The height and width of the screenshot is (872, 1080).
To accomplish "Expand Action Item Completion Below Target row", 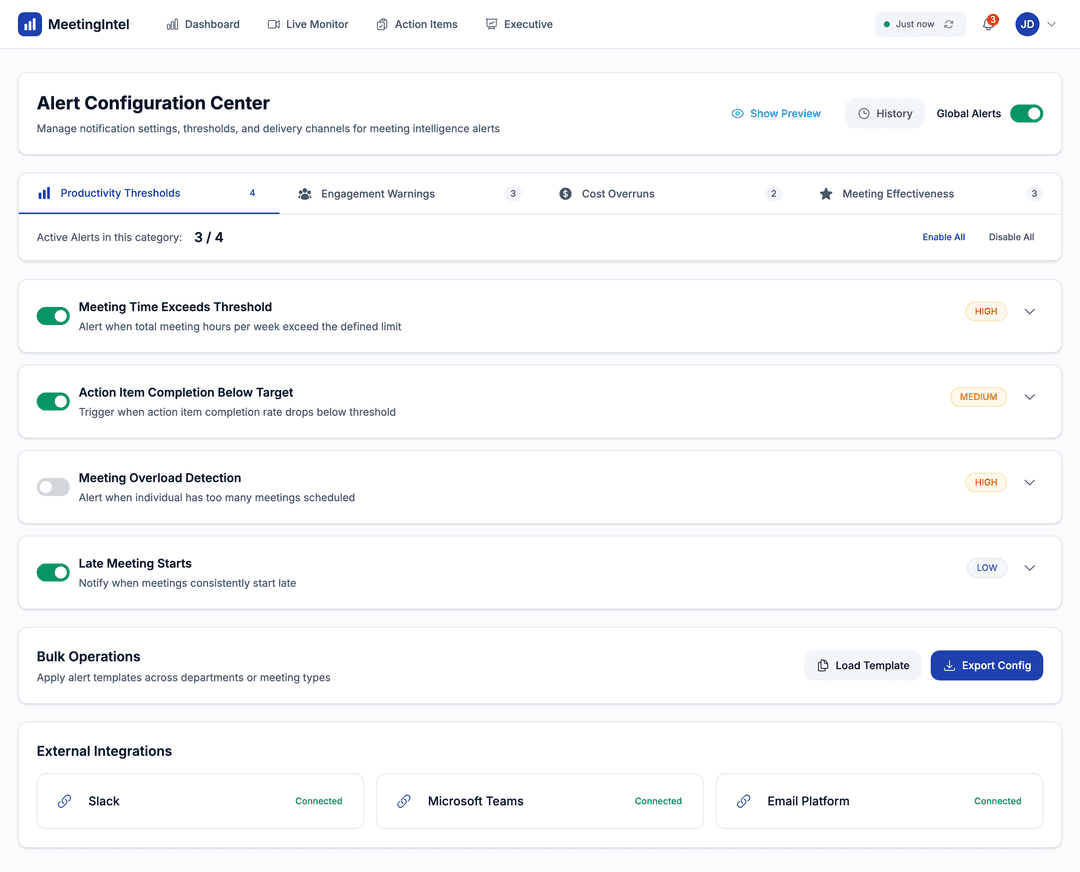I will (x=1030, y=397).
